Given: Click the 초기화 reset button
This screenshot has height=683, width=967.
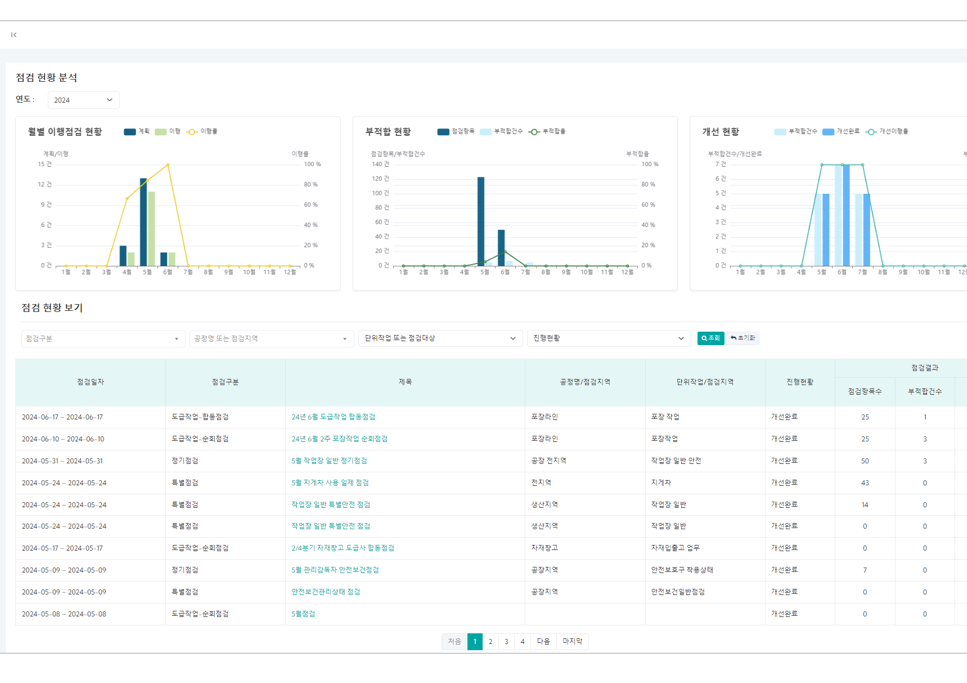Looking at the screenshot, I should click(743, 339).
